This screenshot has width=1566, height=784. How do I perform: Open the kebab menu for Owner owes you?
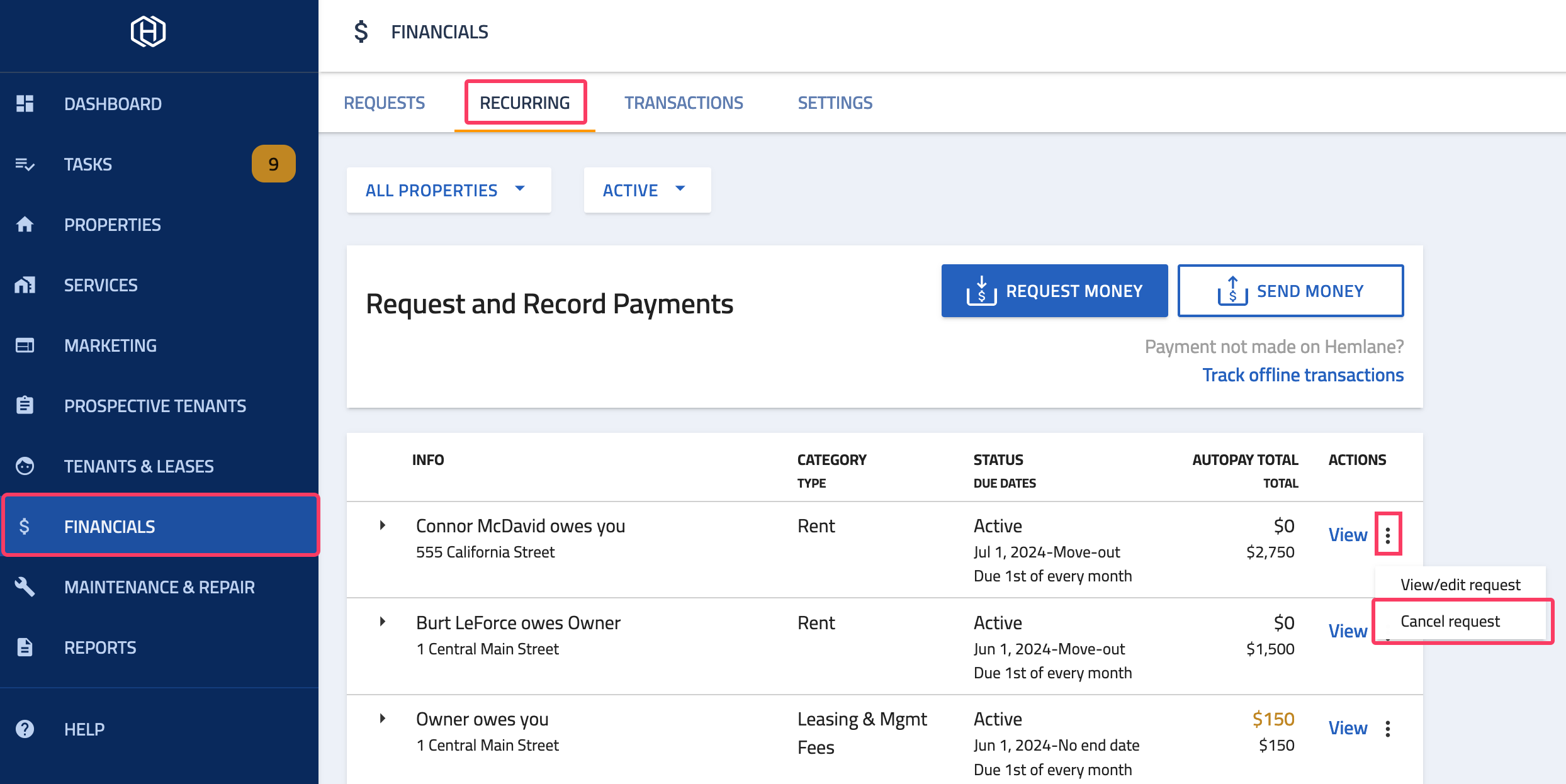coord(1387,728)
